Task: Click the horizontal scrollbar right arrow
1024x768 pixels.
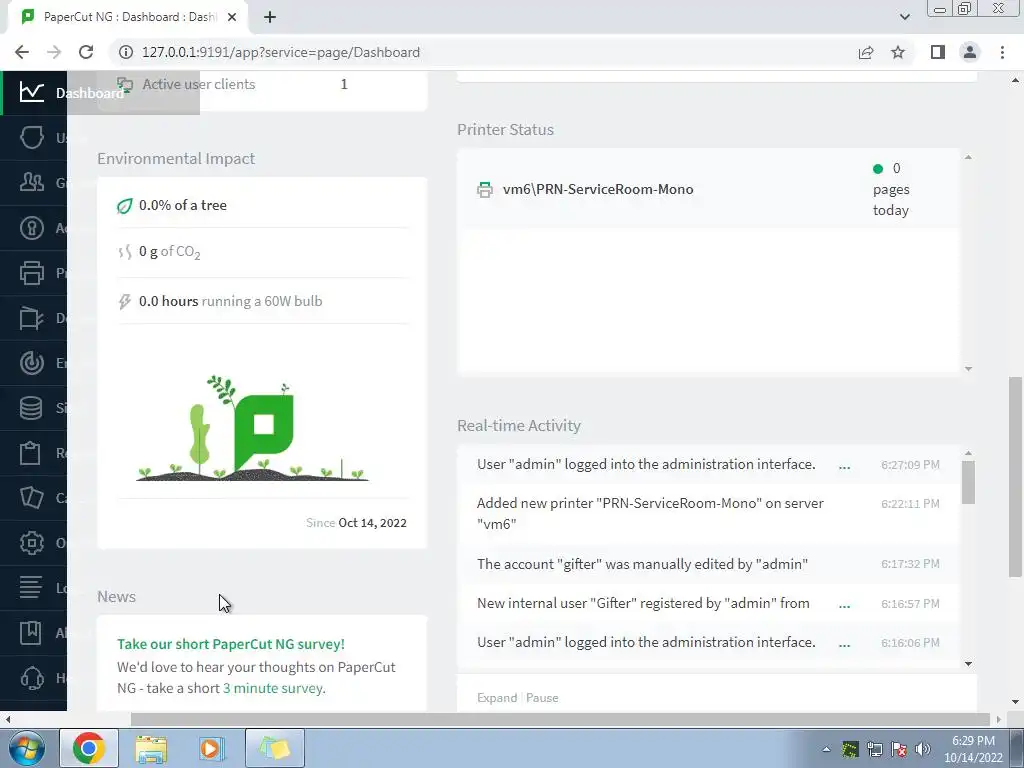Action: click(x=999, y=720)
